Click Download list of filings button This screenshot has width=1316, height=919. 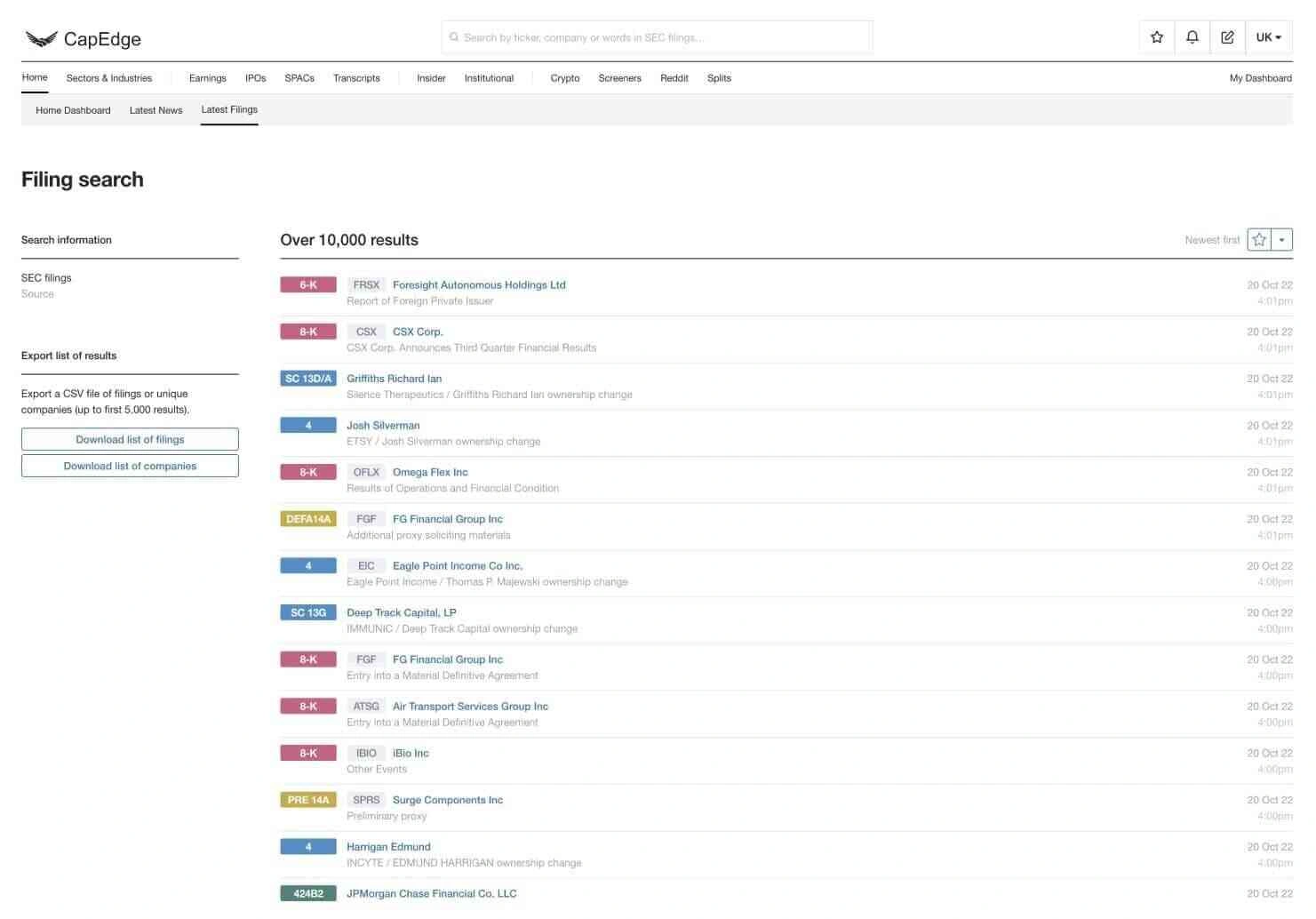(130, 439)
